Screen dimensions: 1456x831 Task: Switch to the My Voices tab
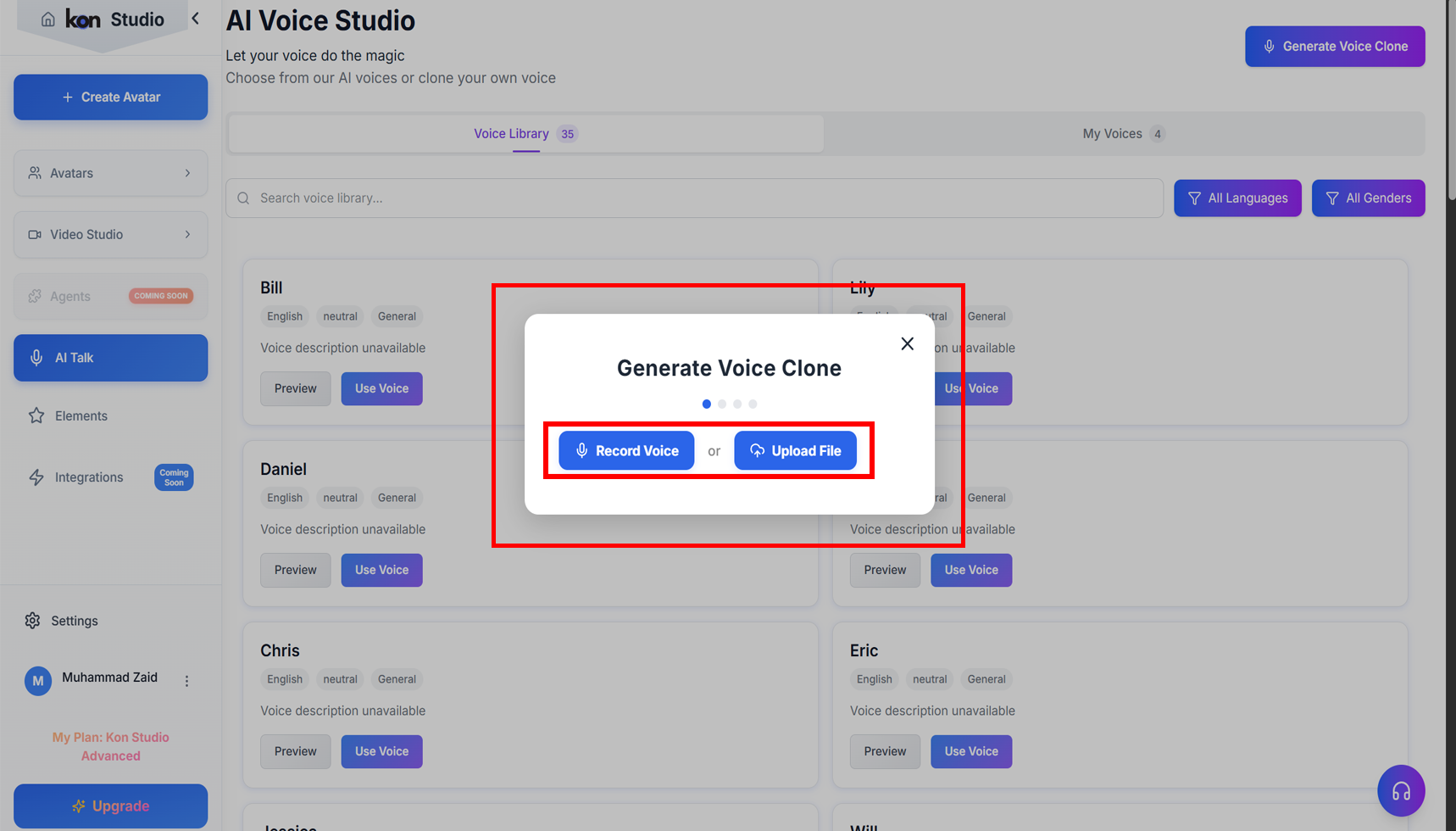[1123, 134]
